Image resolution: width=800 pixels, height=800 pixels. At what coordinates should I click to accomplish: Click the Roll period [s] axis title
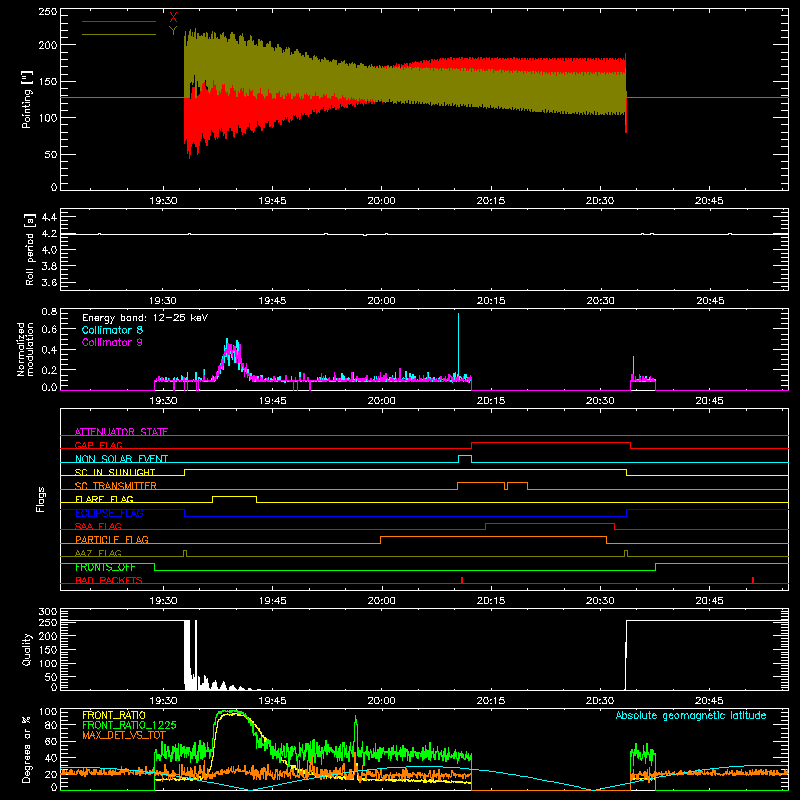[29, 249]
